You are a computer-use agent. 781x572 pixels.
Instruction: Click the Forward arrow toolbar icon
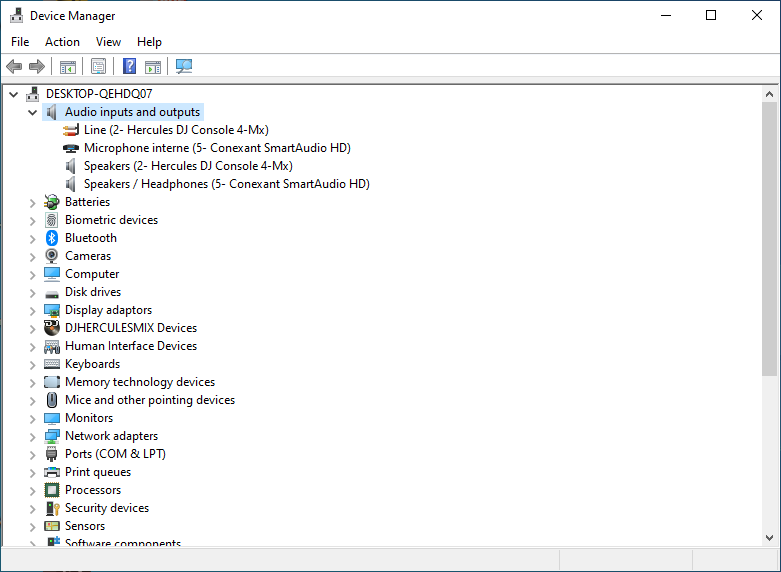point(37,66)
